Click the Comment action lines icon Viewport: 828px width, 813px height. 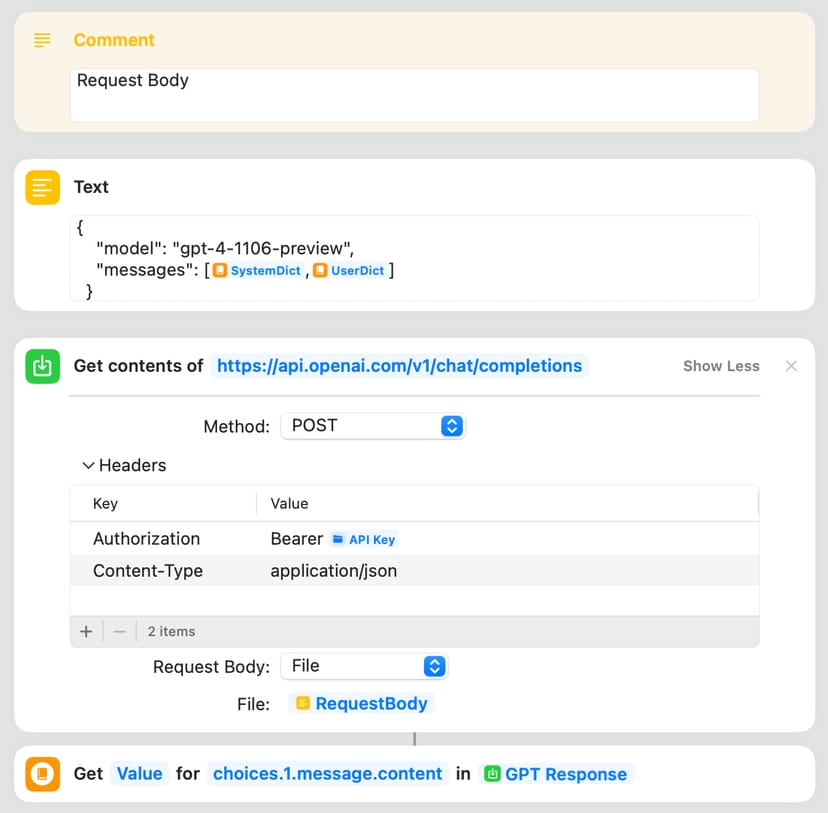coord(42,40)
